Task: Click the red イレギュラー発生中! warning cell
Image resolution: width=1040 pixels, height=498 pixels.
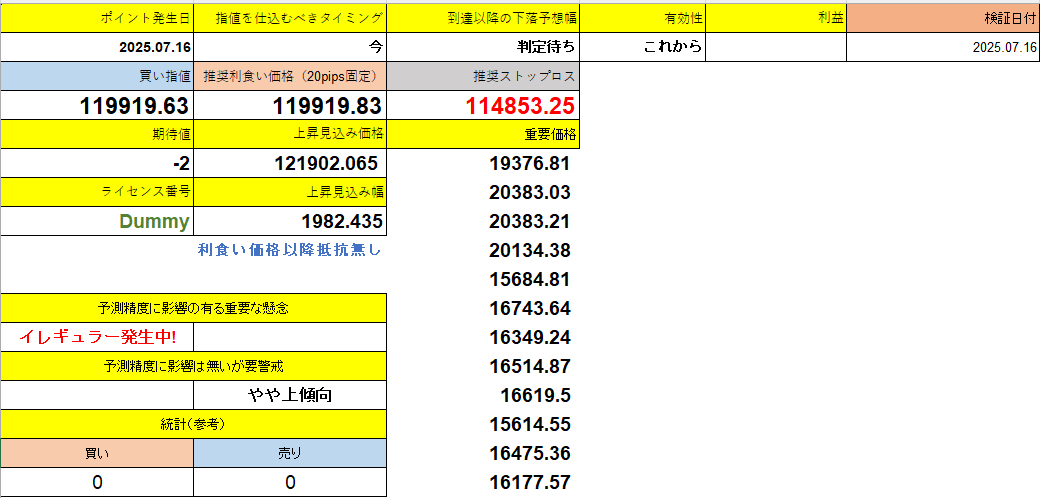Action: [97, 337]
